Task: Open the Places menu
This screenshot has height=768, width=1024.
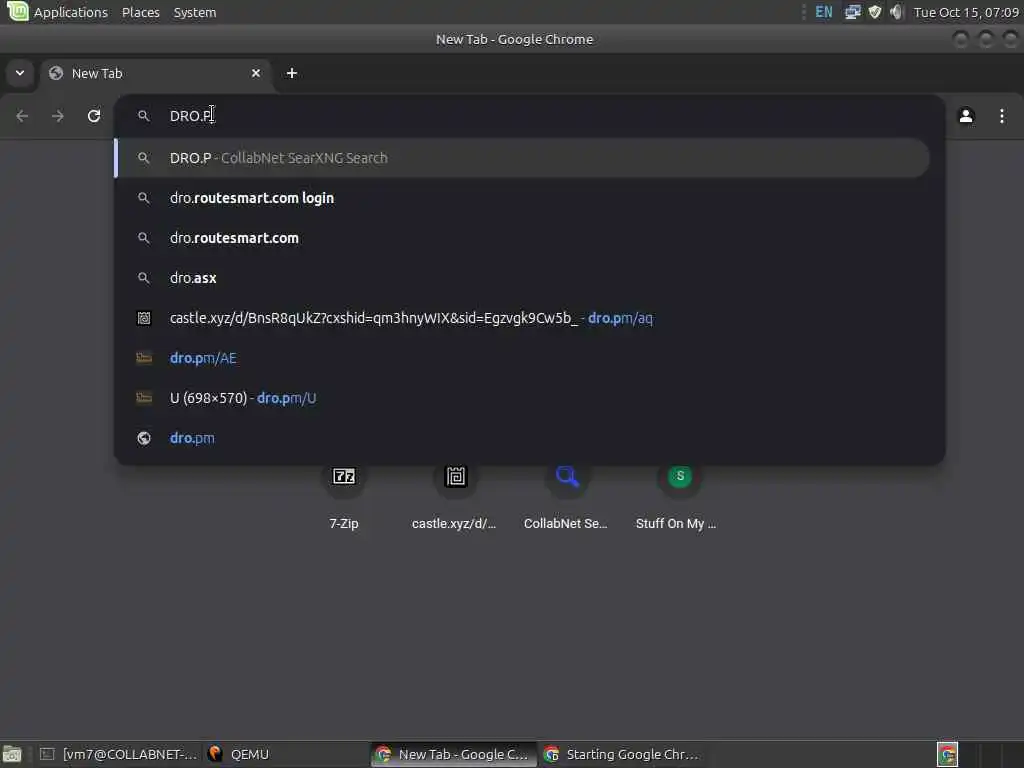Action: (140, 12)
